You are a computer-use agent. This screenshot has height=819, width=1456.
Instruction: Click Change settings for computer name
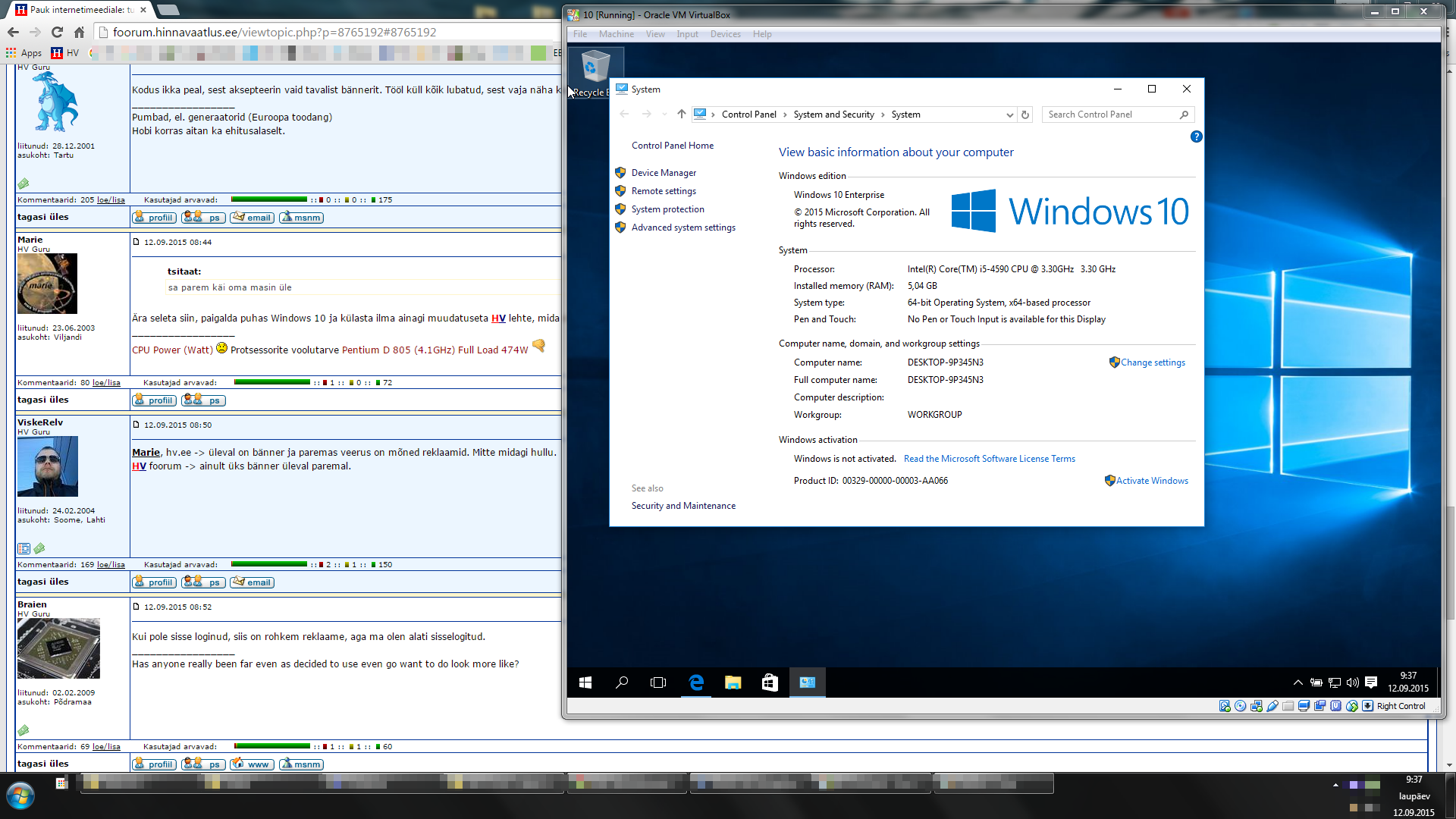click(1153, 362)
